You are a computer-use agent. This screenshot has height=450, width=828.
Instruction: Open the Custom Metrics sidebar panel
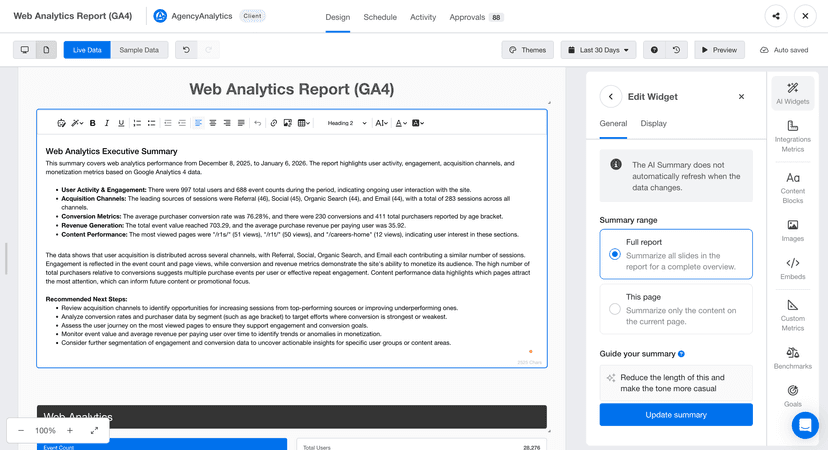(793, 315)
